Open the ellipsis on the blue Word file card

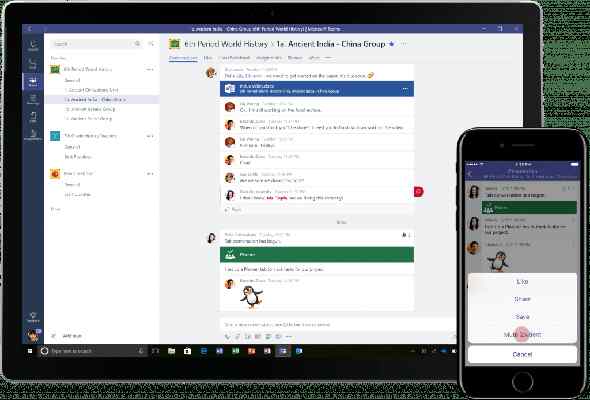(405, 89)
